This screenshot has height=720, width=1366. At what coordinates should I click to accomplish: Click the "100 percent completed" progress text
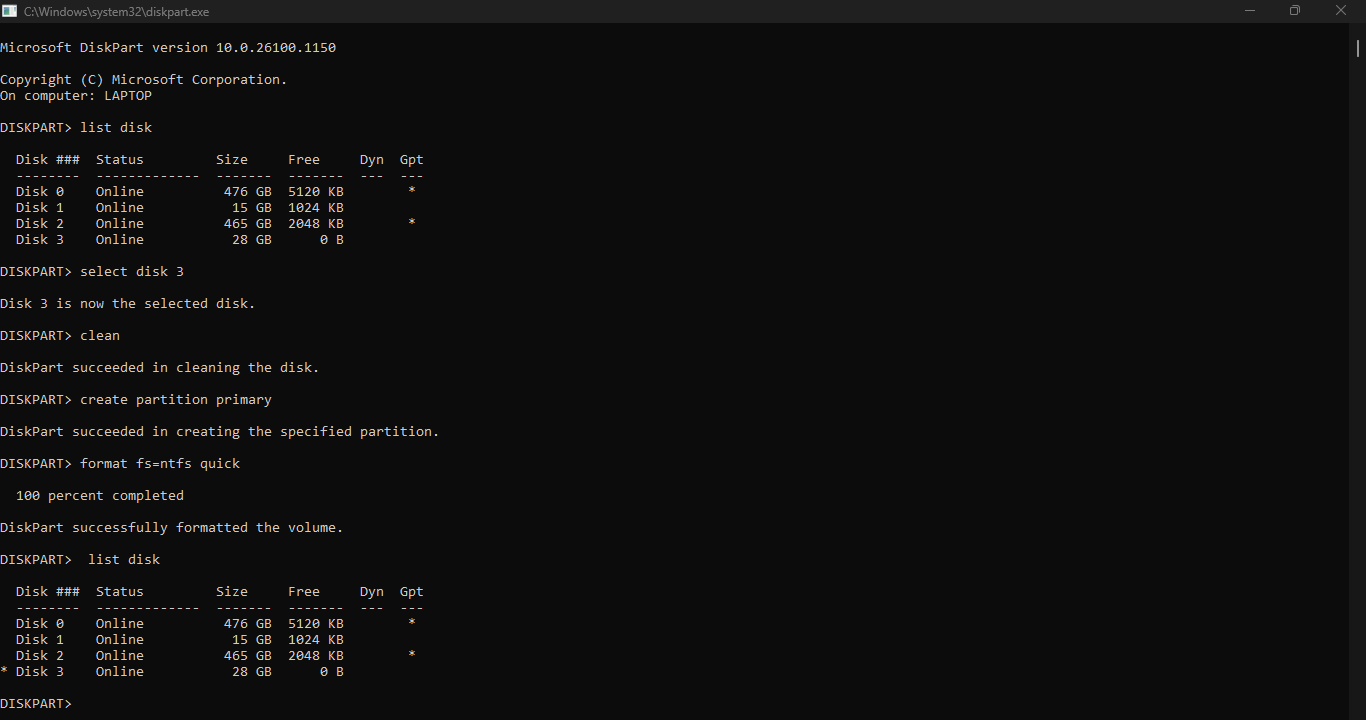pos(100,496)
